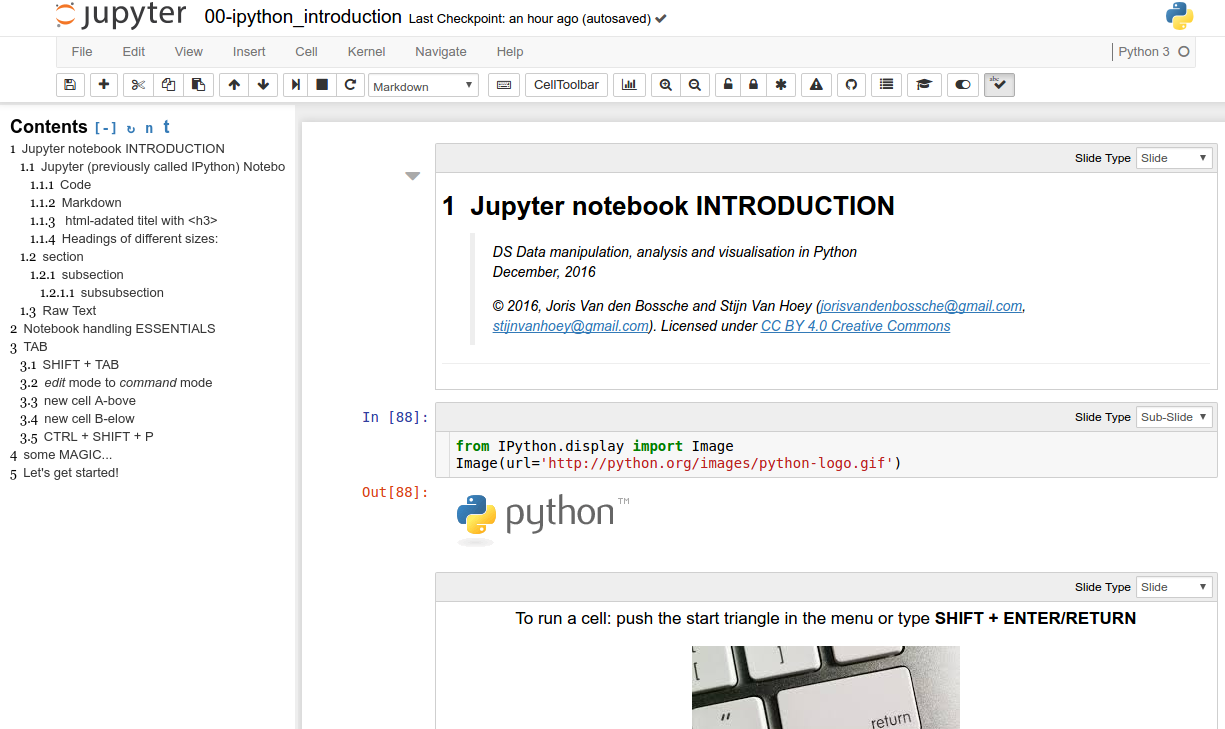Interrupt the kernel with stop icon
This screenshot has height=729, width=1225.
tap(322, 85)
